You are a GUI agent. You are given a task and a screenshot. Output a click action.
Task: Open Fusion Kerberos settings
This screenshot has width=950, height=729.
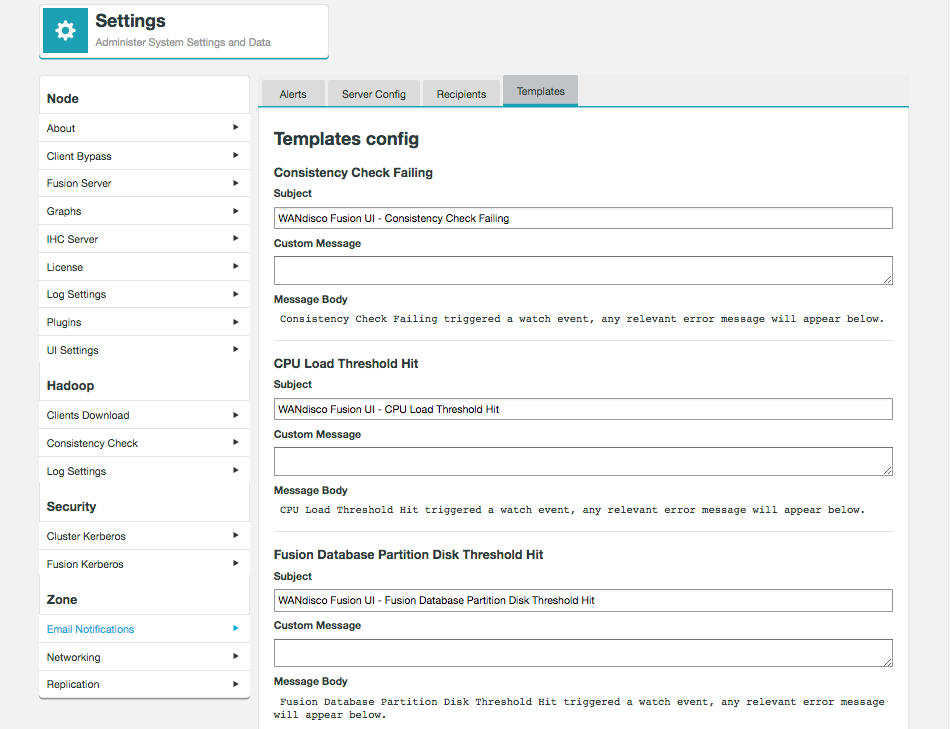coord(144,564)
